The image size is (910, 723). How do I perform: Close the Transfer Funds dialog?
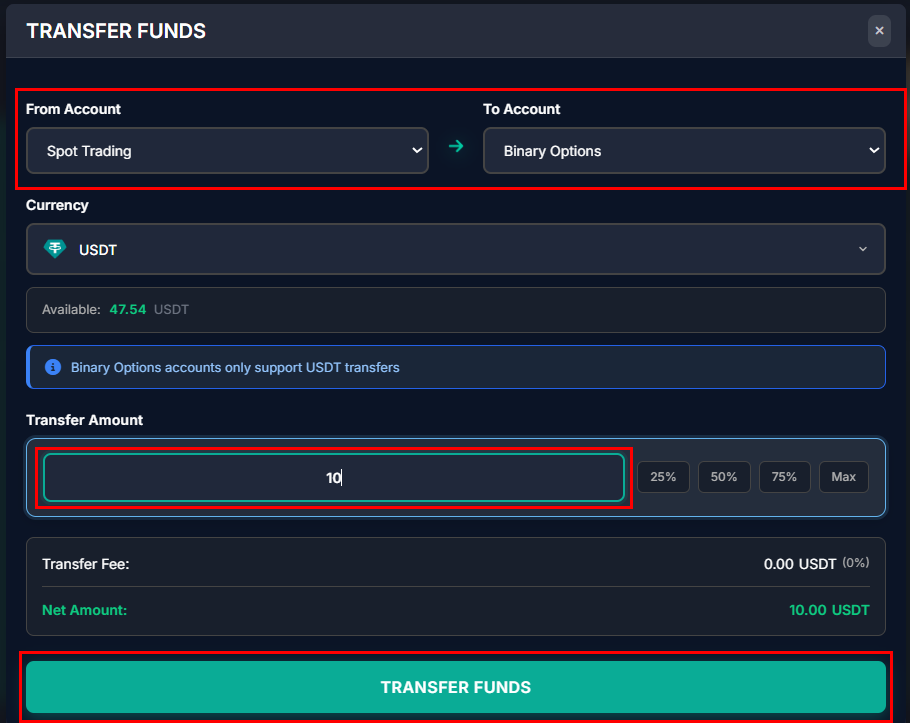click(879, 31)
